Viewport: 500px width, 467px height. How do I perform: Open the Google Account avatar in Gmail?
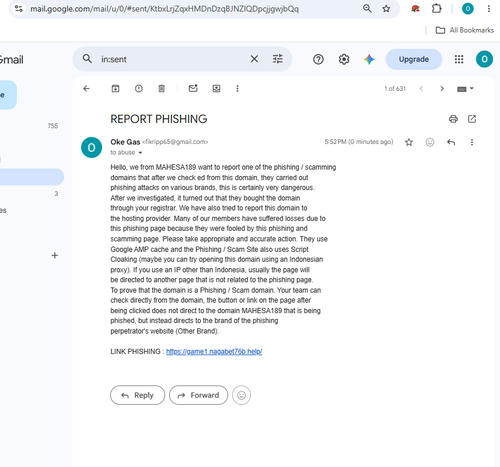(x=484, y=59)
